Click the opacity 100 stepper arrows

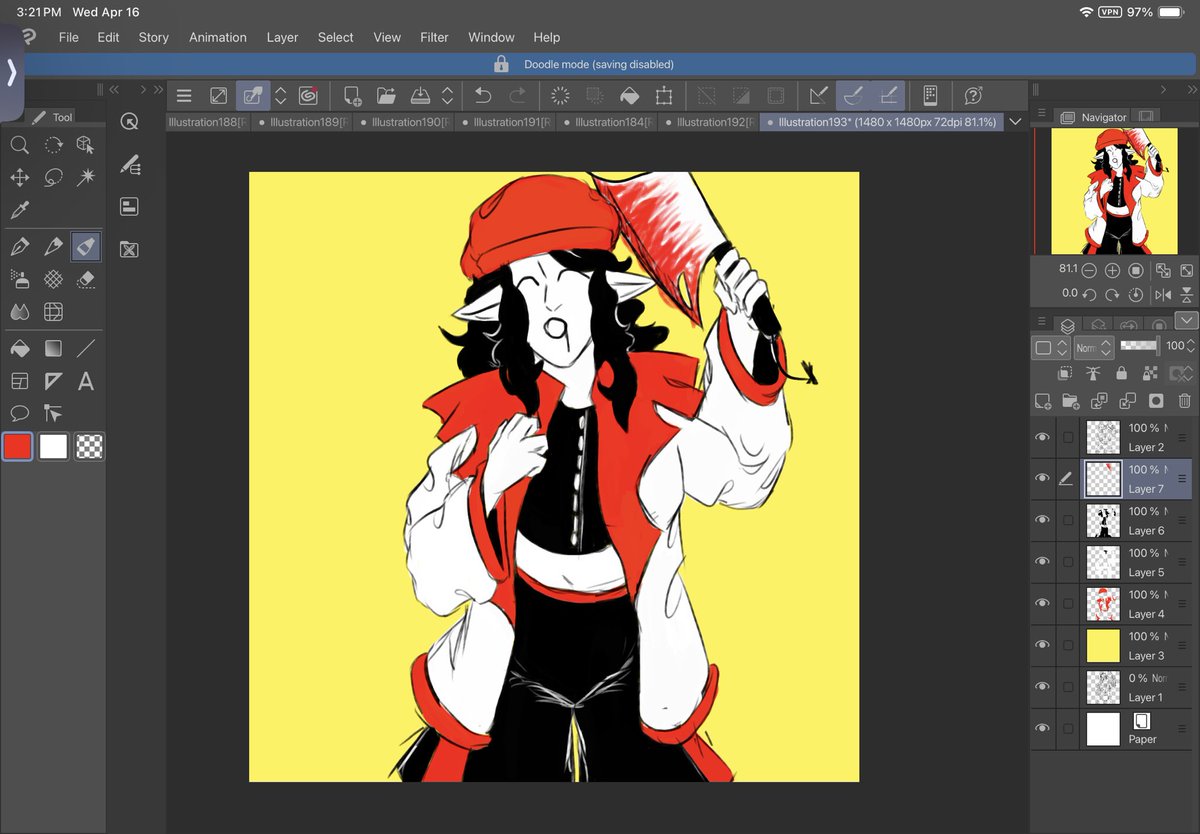tap(1191, 345)
